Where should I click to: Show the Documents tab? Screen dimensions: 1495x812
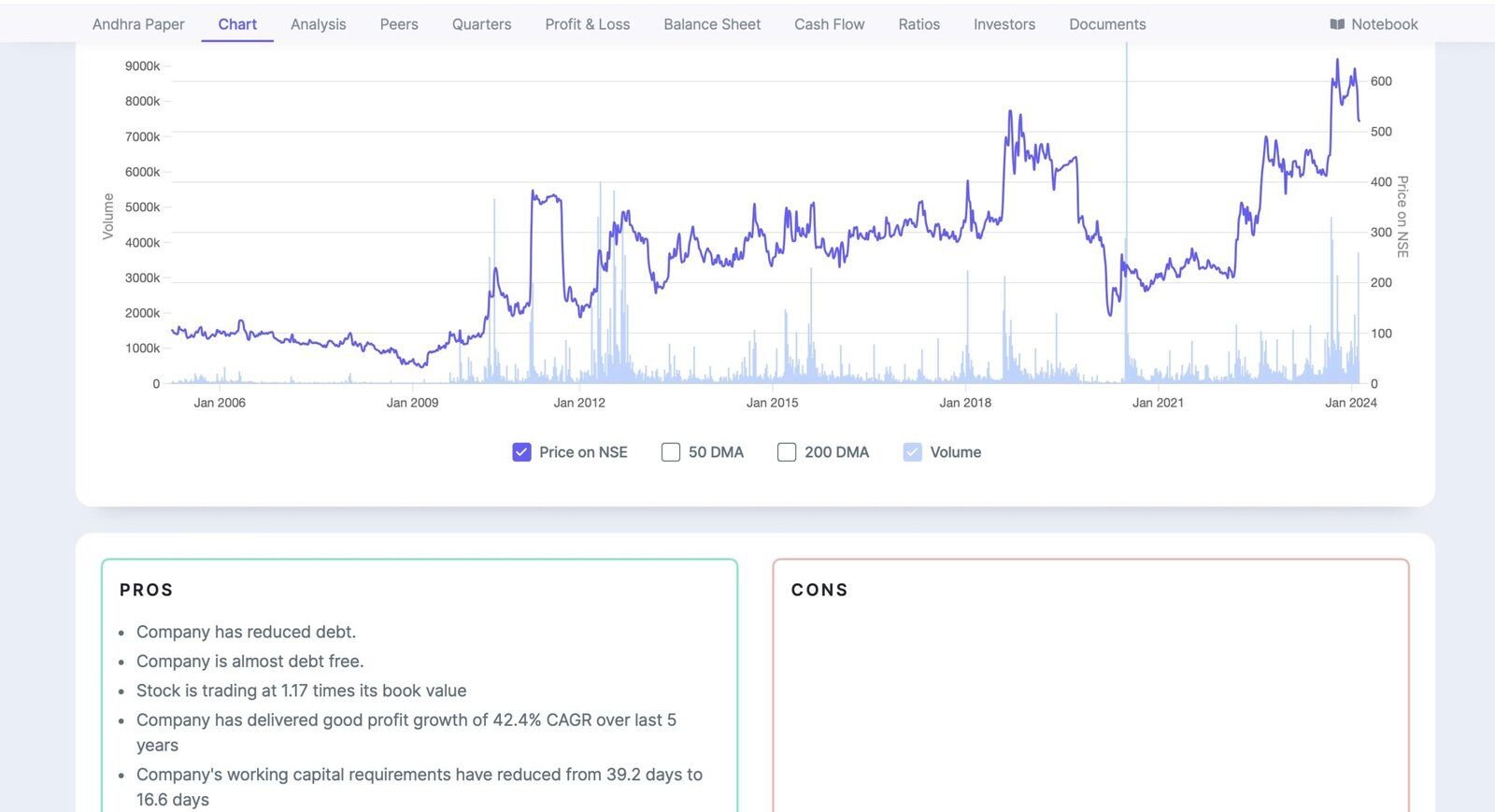(1107, 24)
